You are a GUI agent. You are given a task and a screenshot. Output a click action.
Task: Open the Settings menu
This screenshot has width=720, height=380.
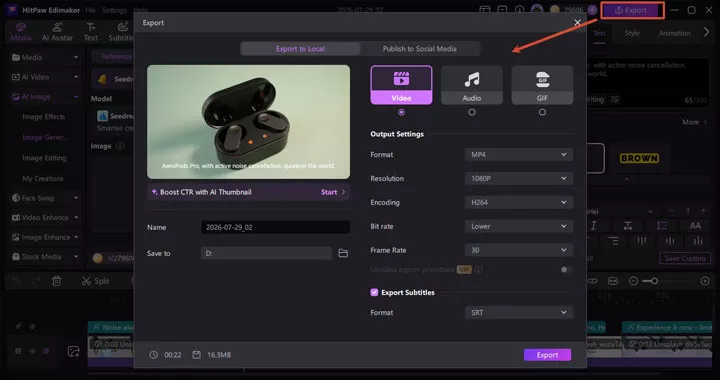(114, 10)
